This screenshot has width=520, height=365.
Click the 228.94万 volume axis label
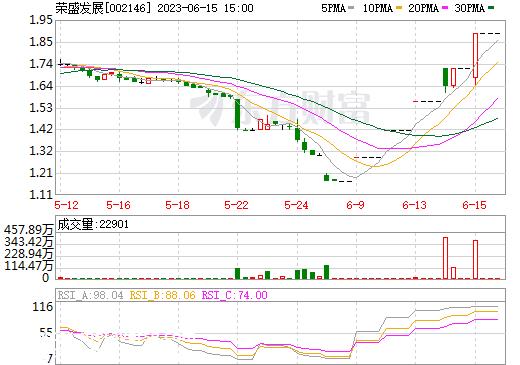click(29, 254)
